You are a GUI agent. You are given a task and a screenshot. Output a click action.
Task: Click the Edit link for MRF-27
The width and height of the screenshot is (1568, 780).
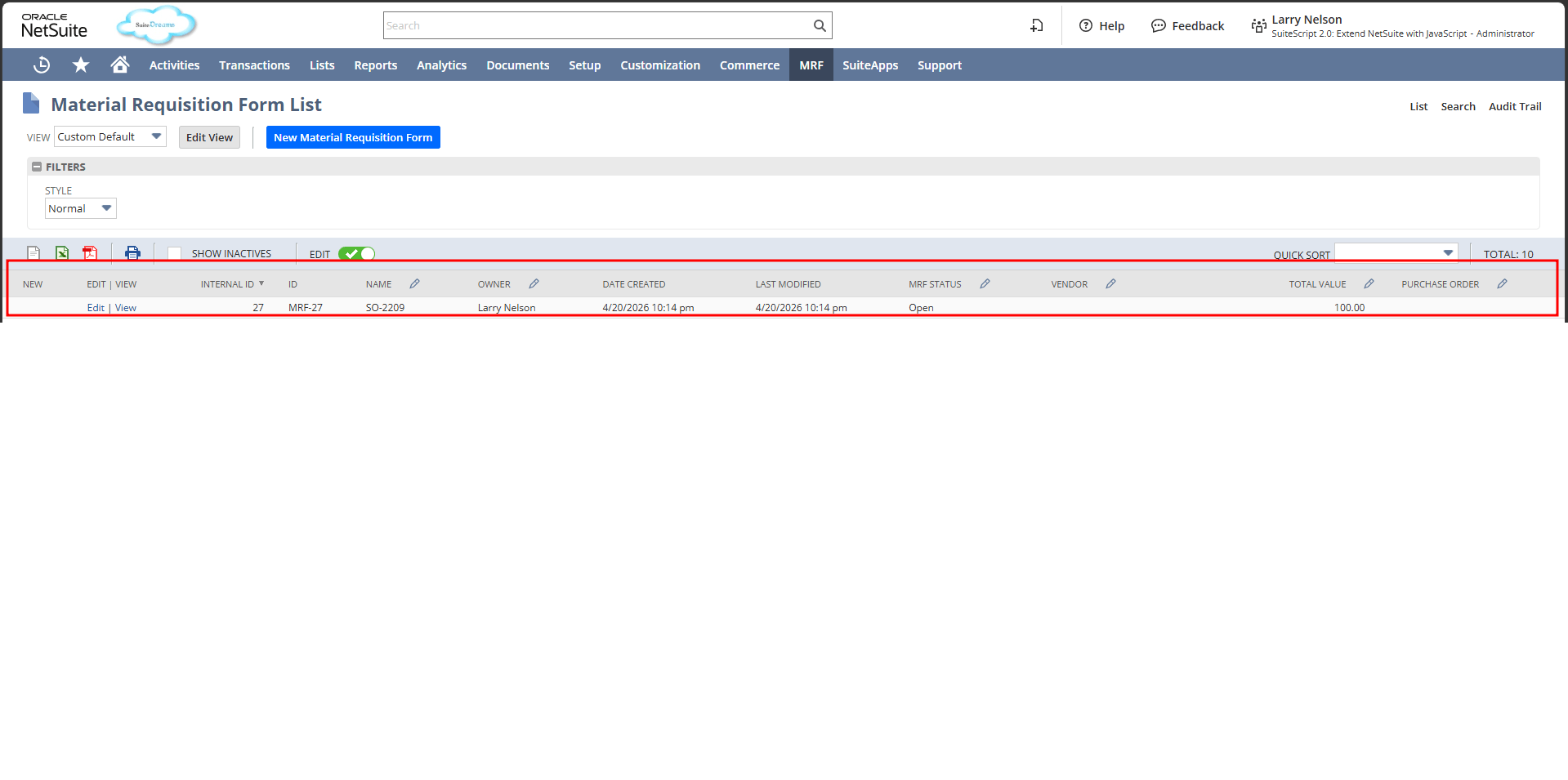pos(96,308)
